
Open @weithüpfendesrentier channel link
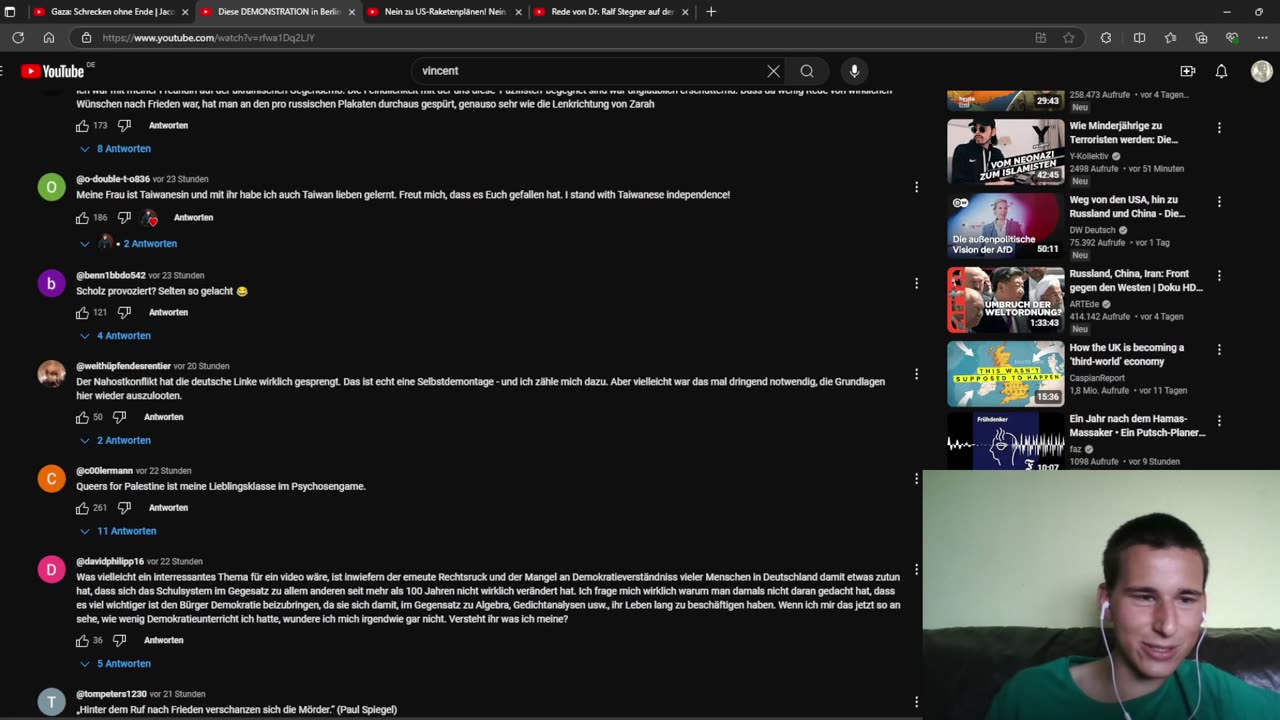point(123,366)
